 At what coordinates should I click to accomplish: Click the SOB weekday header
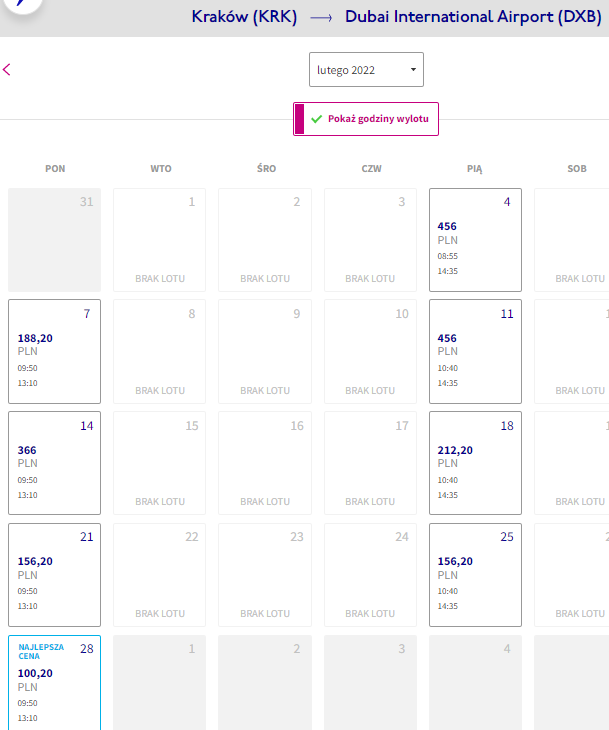click(x=577, y=169)
